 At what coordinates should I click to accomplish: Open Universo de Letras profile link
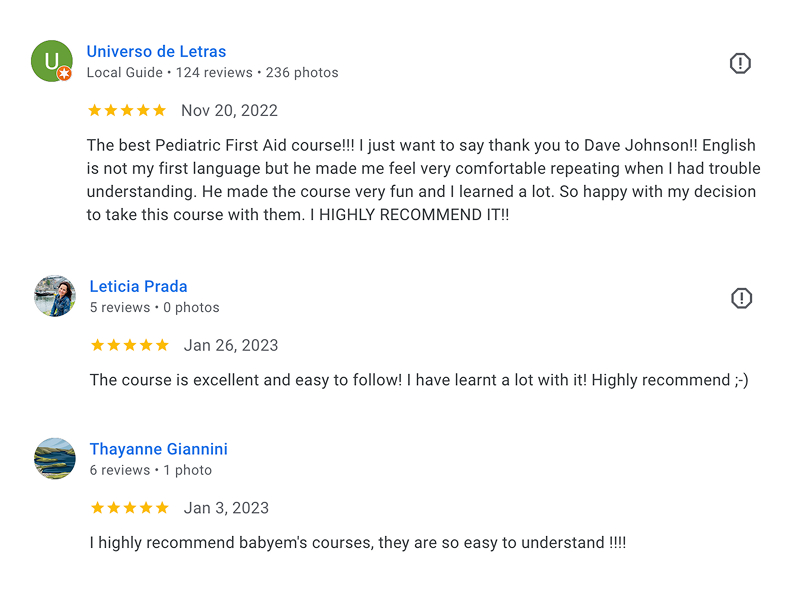point(156,52)
